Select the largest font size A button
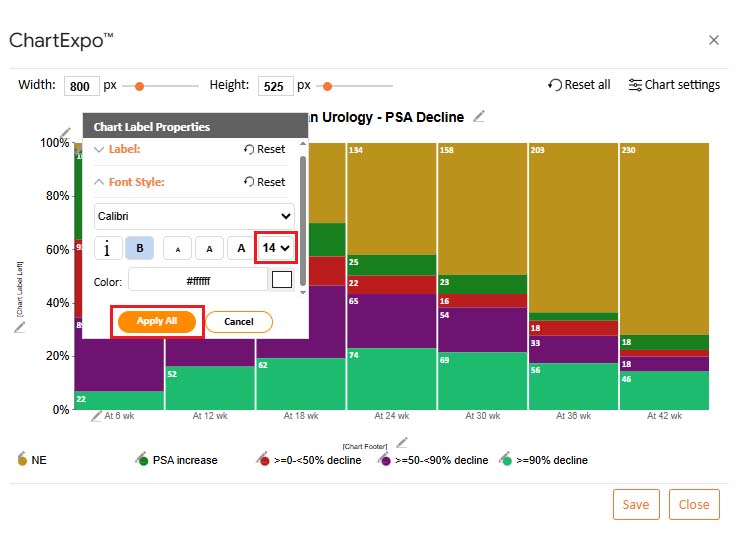Image resolution: width=735 pixels, height=547 pixels. 240,248
